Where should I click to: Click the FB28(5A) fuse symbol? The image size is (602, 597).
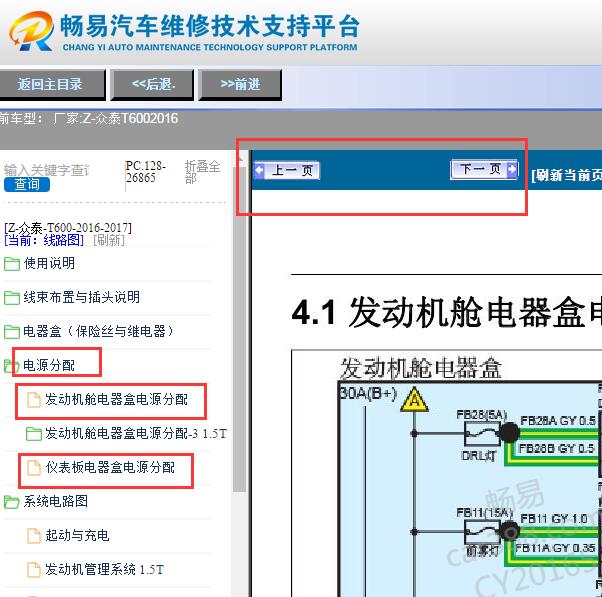click(x=482, y=433)
